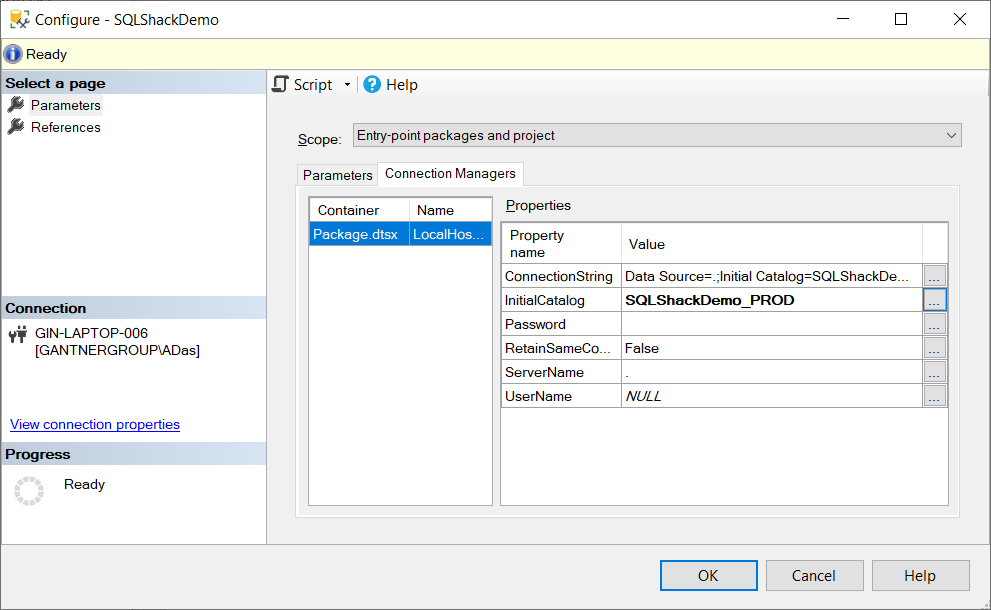Screen dimensions: 991x610
Task: Minimize the Configure dialog window
Action: pos(842,19)
